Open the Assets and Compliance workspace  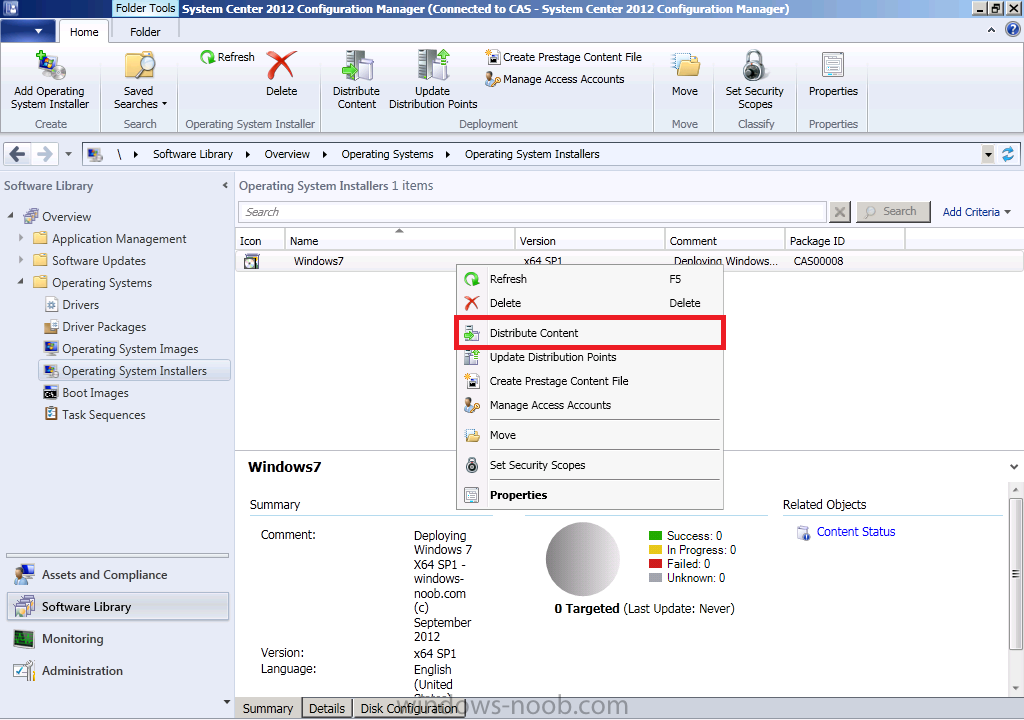pyautogui.click(x=118, y=575)
